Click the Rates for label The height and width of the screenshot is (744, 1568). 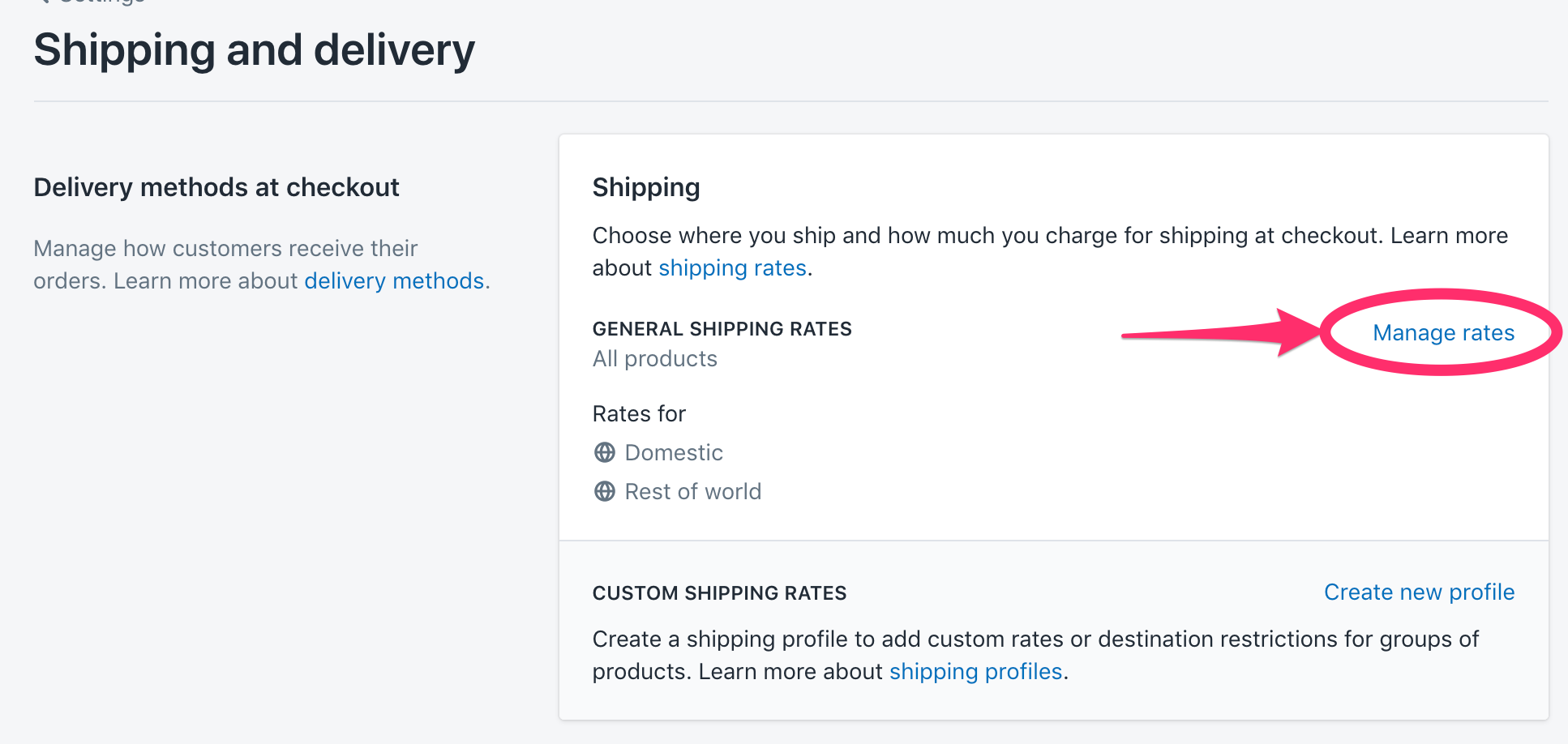pyautogui.click(x=639, y=414)
